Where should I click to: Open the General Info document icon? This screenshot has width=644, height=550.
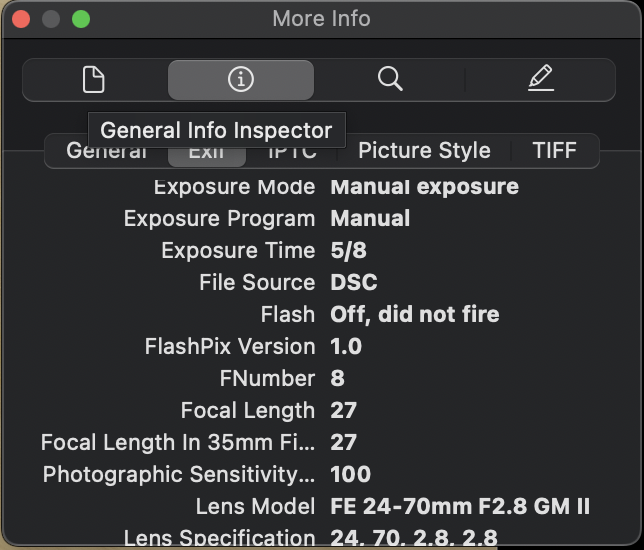click(94, 79)
